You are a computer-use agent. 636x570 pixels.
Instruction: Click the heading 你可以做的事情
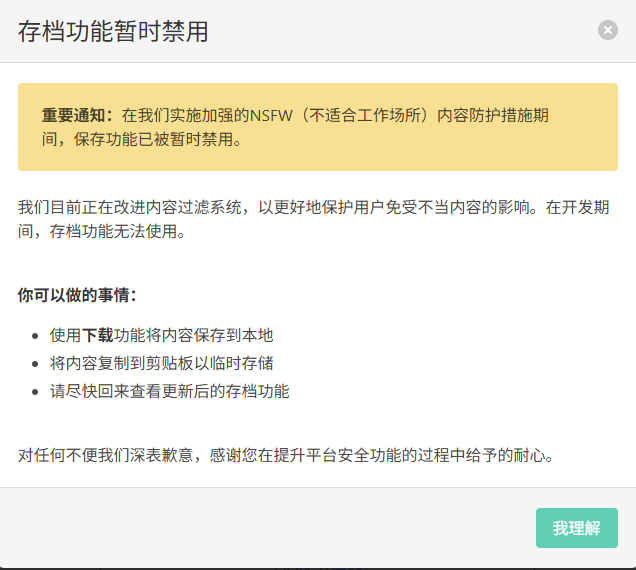pyautogui.click(x=77, y=295)
